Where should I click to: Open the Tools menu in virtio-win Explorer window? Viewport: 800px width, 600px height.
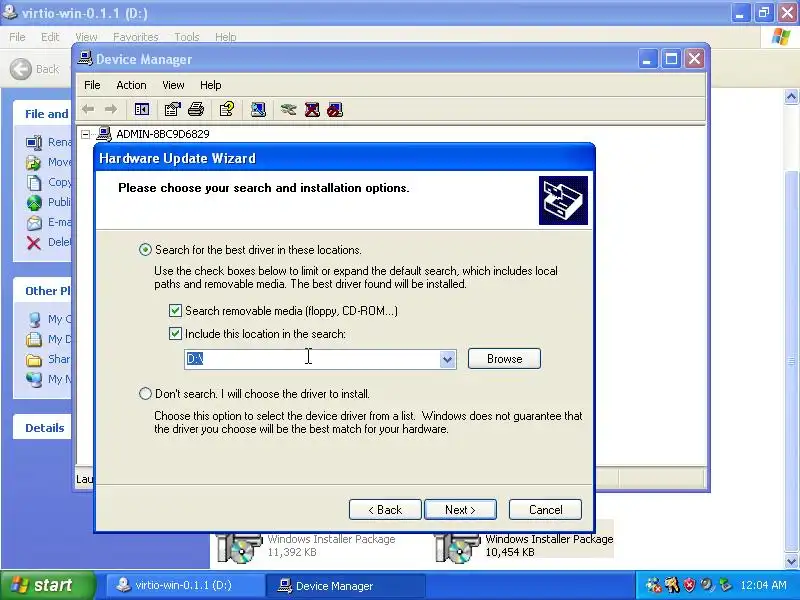[186, 37]
